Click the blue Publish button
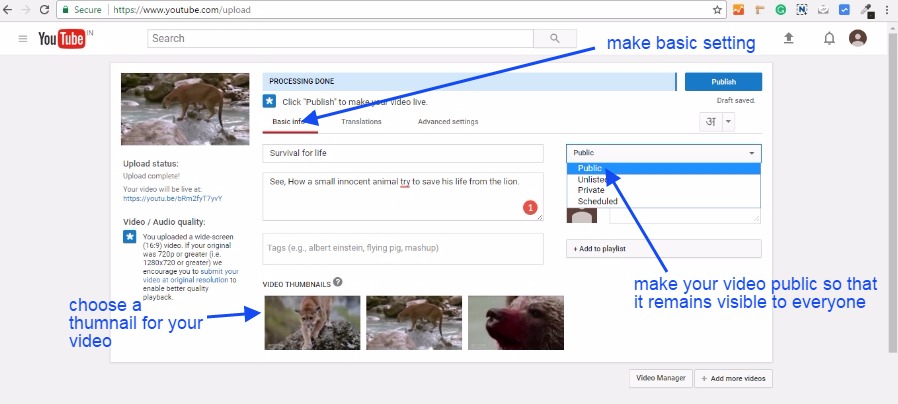Image resolution: width=898 pixels, height=404 pixels. (724, 82)
